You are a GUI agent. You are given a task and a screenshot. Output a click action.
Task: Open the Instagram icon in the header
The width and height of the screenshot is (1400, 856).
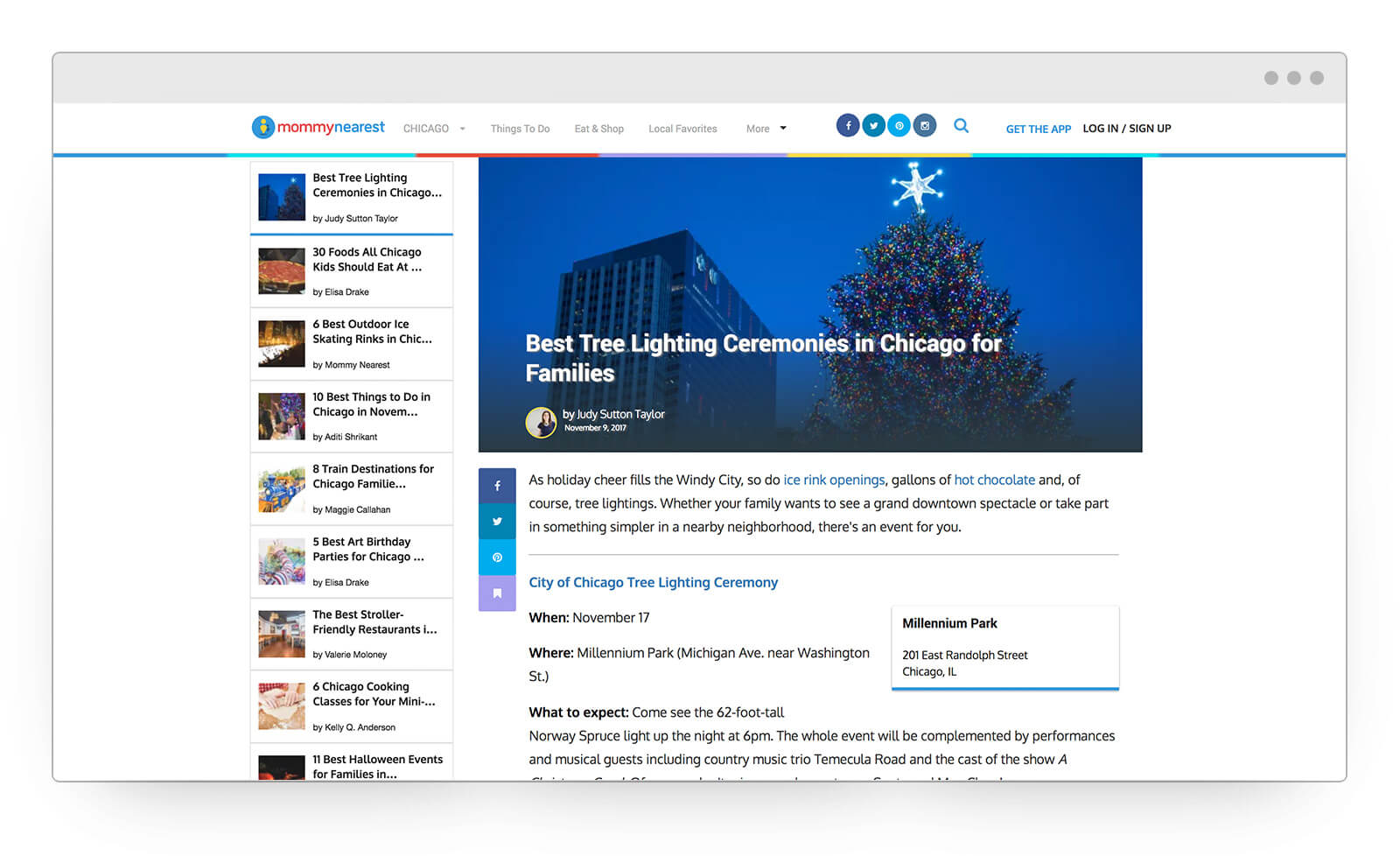pos(925,126)
